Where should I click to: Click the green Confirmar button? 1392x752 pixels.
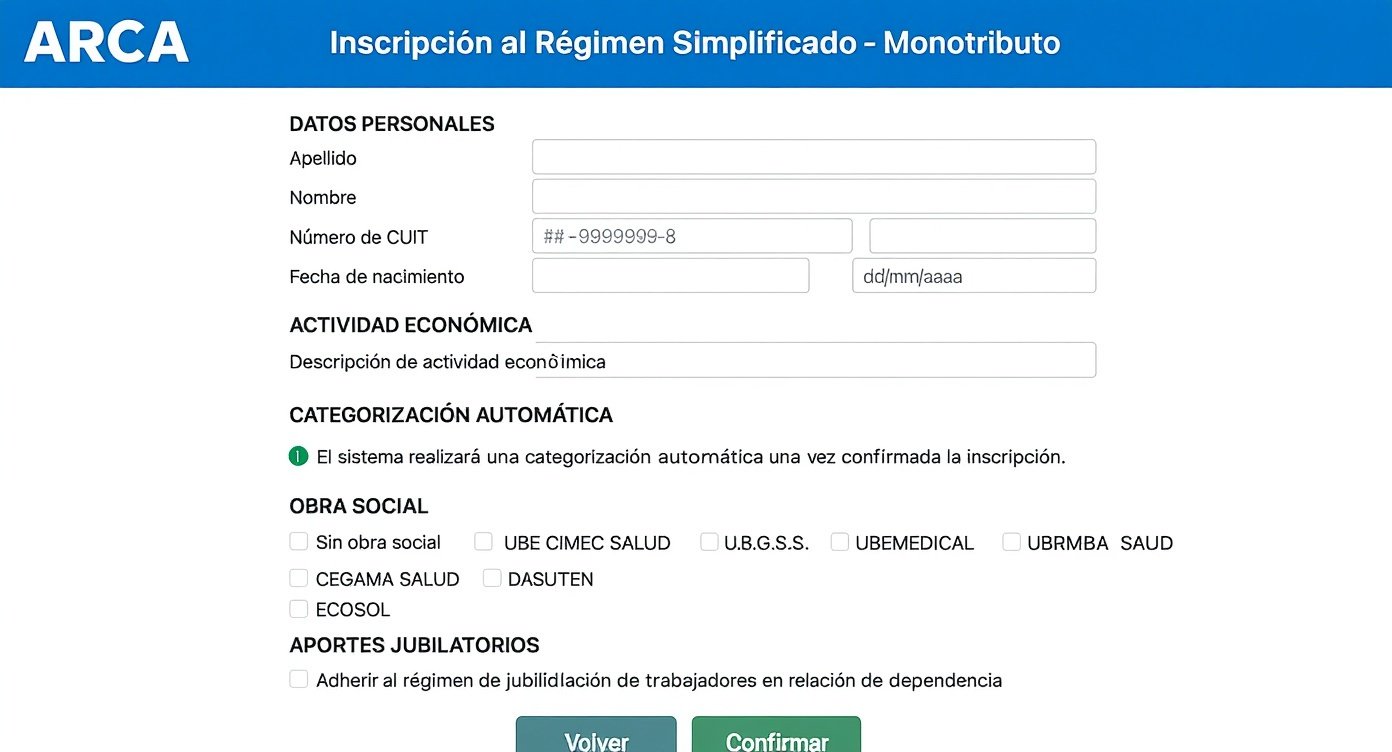(x=776, y=738)
